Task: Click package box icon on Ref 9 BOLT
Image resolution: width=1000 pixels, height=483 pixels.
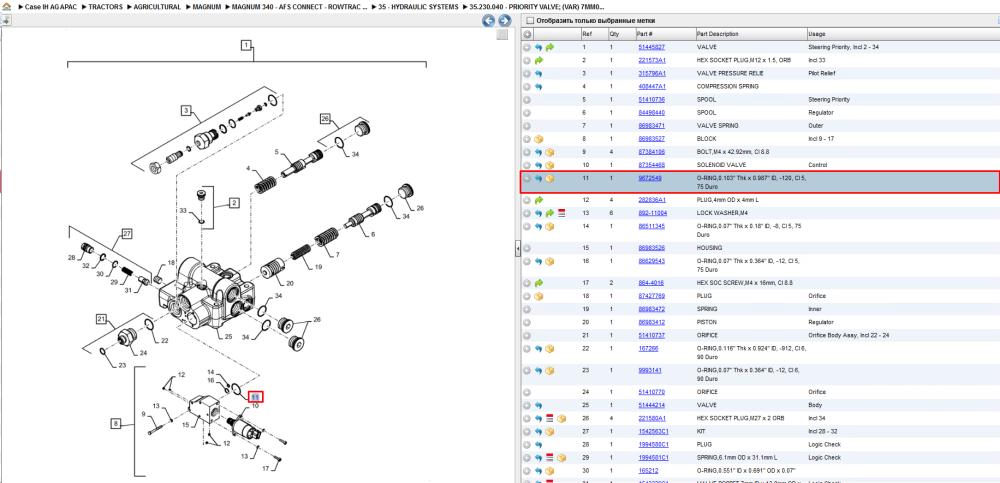Action: tap(550, 152)
